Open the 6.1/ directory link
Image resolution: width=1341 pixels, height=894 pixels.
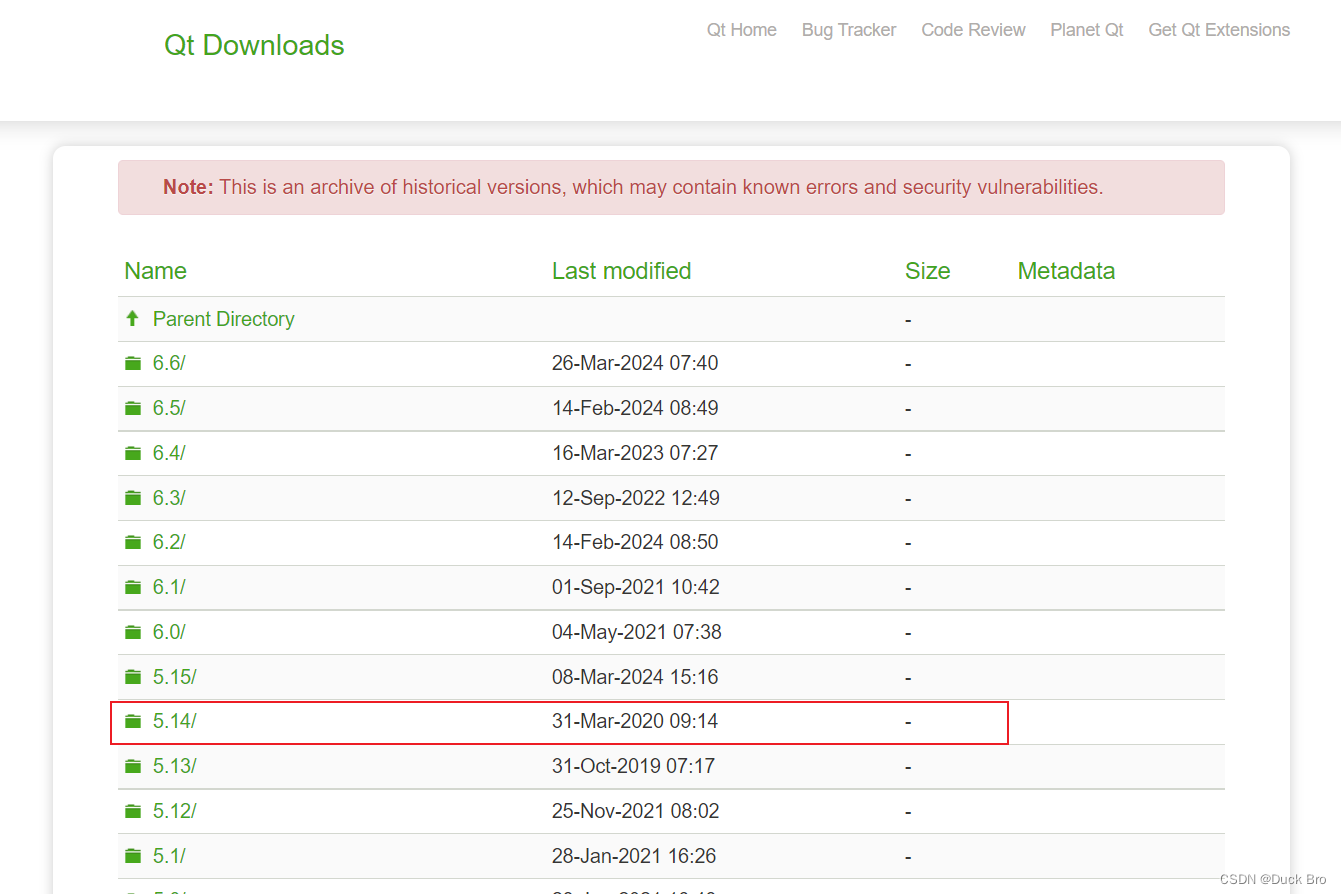169,587
